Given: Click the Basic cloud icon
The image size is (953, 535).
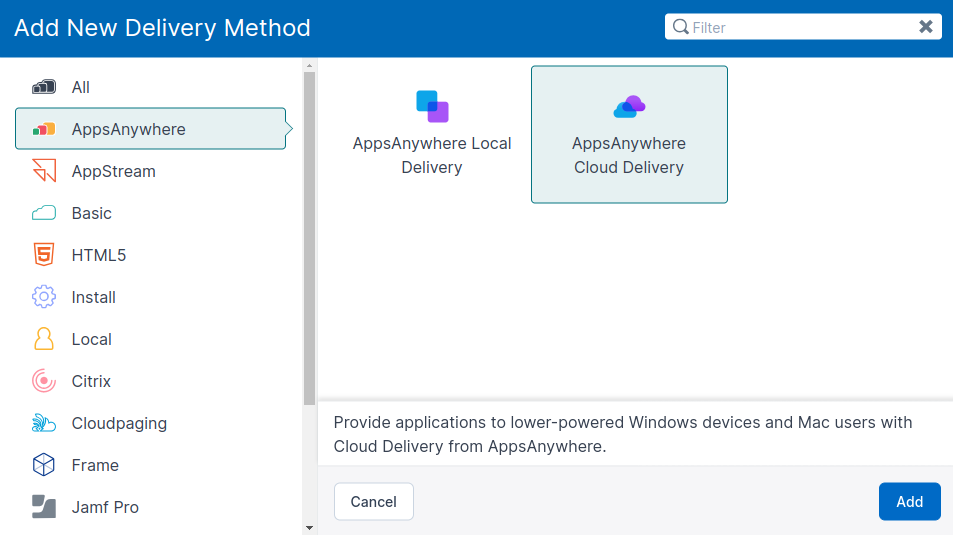Looking at the screenshot, I should pyautogui.click(x=43, y=213).
